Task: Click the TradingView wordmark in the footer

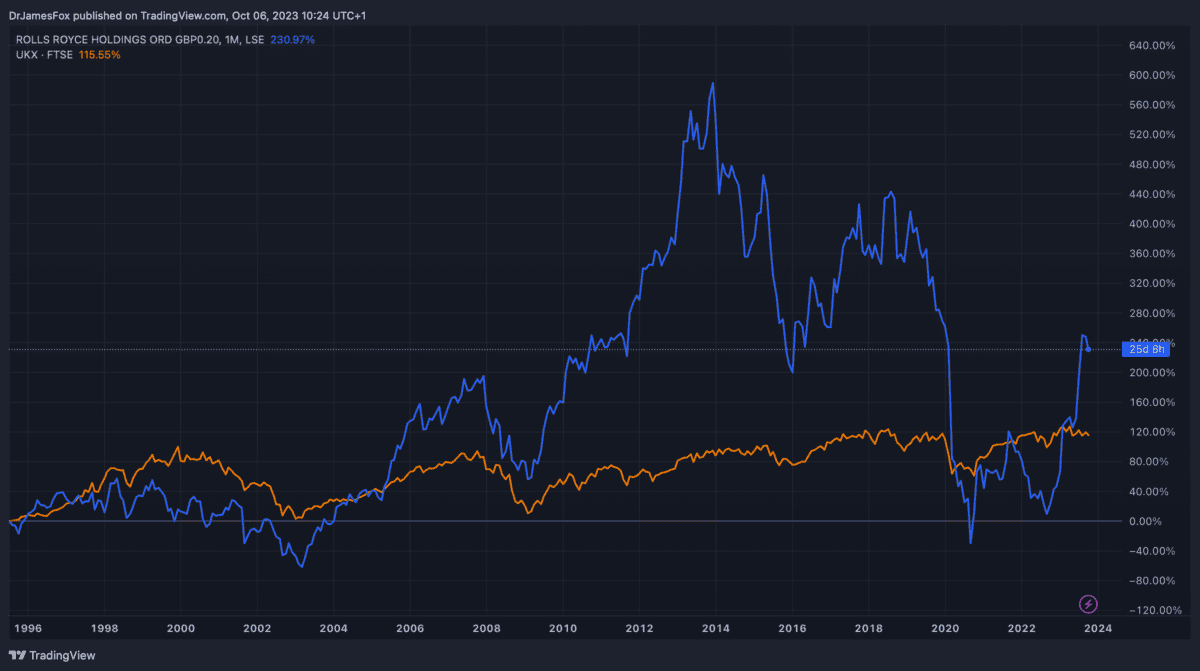Action: click(56, 656)
